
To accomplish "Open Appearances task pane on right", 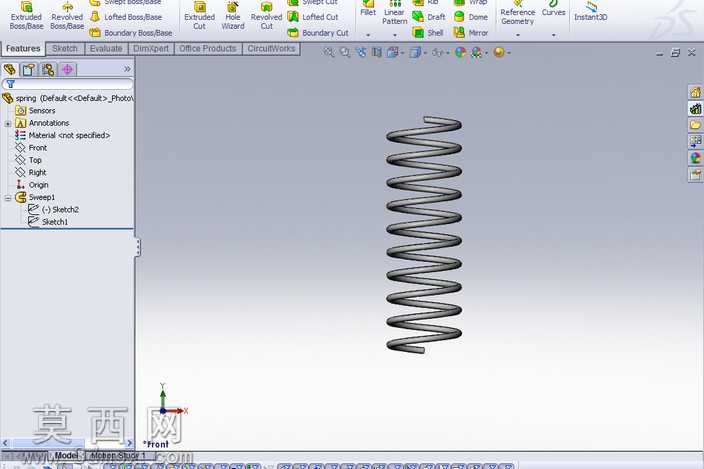I will click(x=695, y=158).
